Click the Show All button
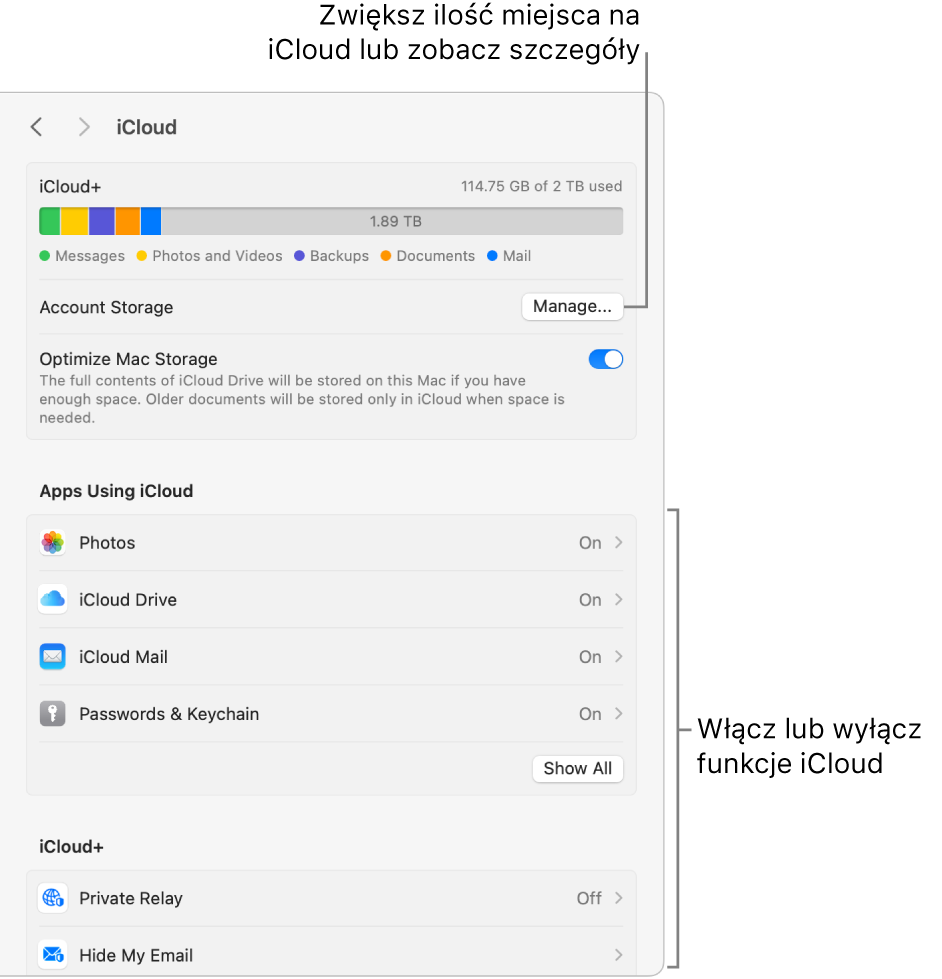Image resolution: width=942 pixels, height=979 pixels. click(577, 769)
